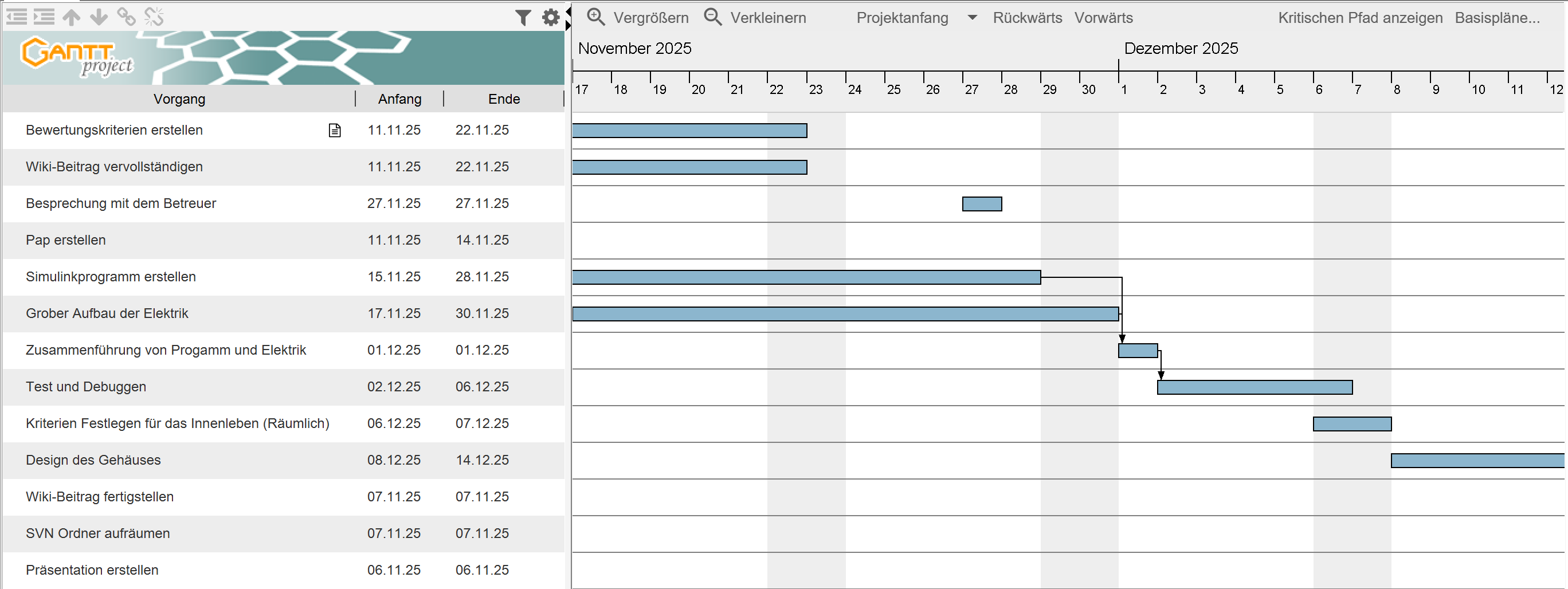The height and width of the screenshot is (589, 1568).
Task: Open the Basispläne... dialog
Action: click(x=1497, y=18)
